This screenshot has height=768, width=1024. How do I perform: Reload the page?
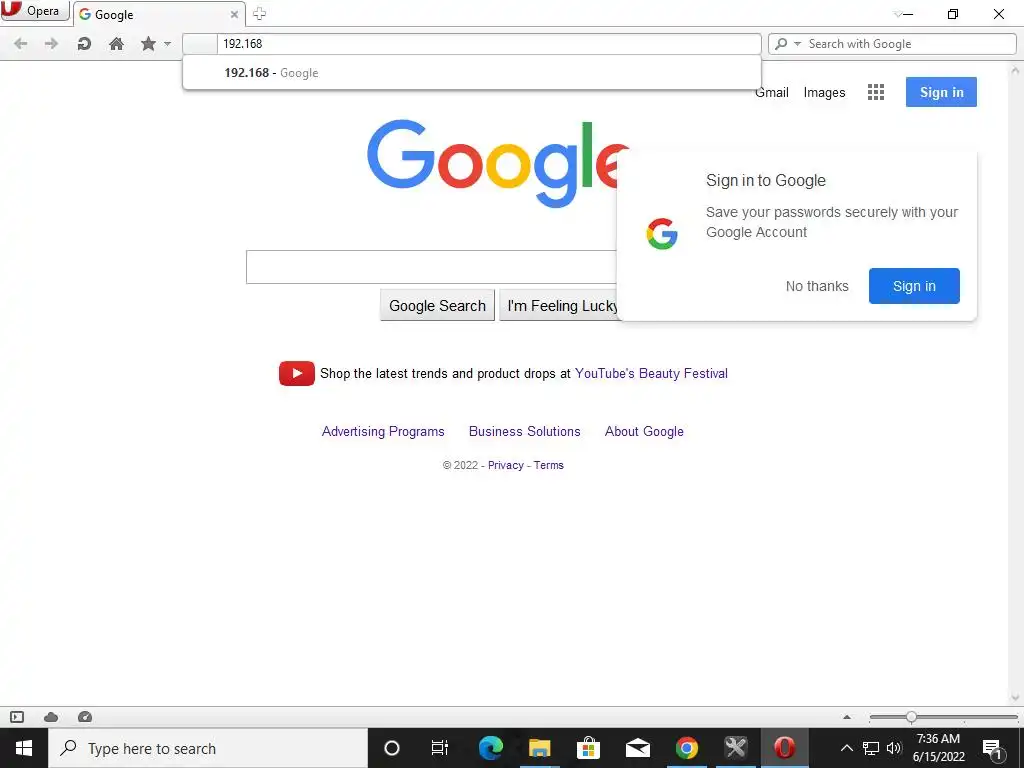tap(84, 44)
